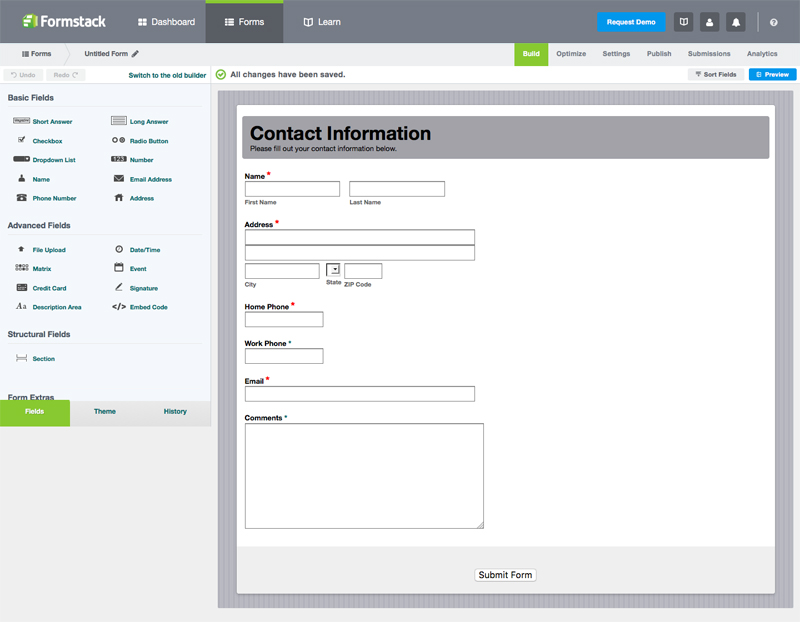Image resolution: width=800 pixels, height=622 pixels.
Task: Click the First Name input field
Action: tap(292, 189)
